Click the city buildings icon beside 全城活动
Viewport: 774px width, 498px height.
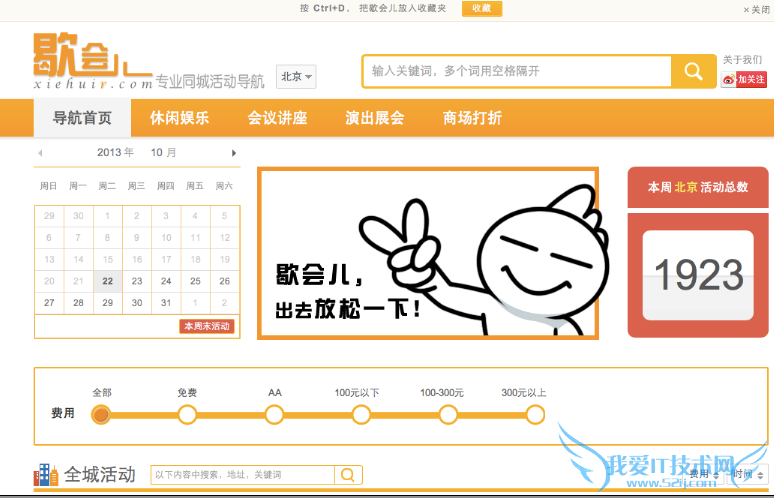45,475
